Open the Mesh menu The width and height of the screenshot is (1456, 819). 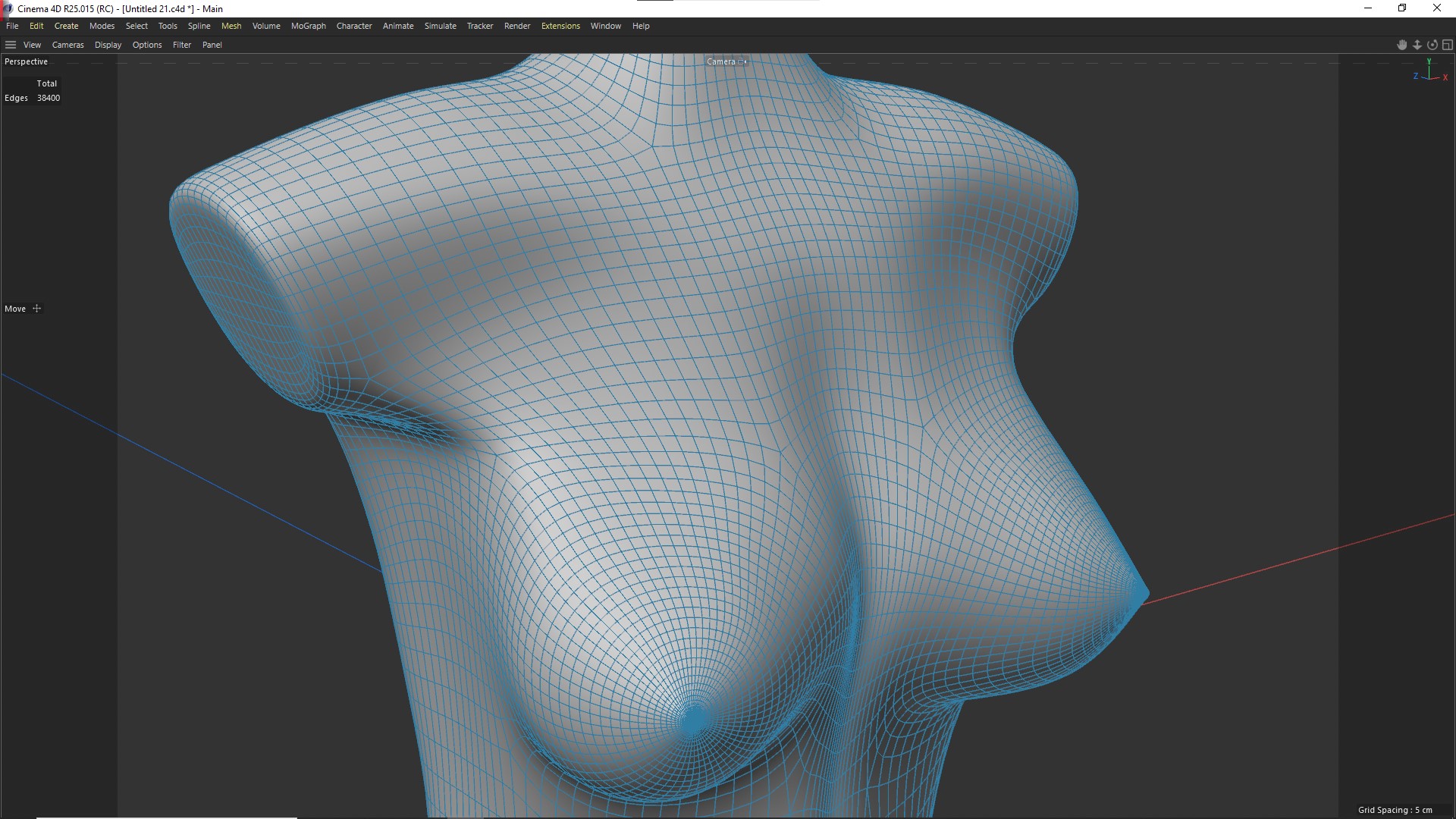coord(231,26)
